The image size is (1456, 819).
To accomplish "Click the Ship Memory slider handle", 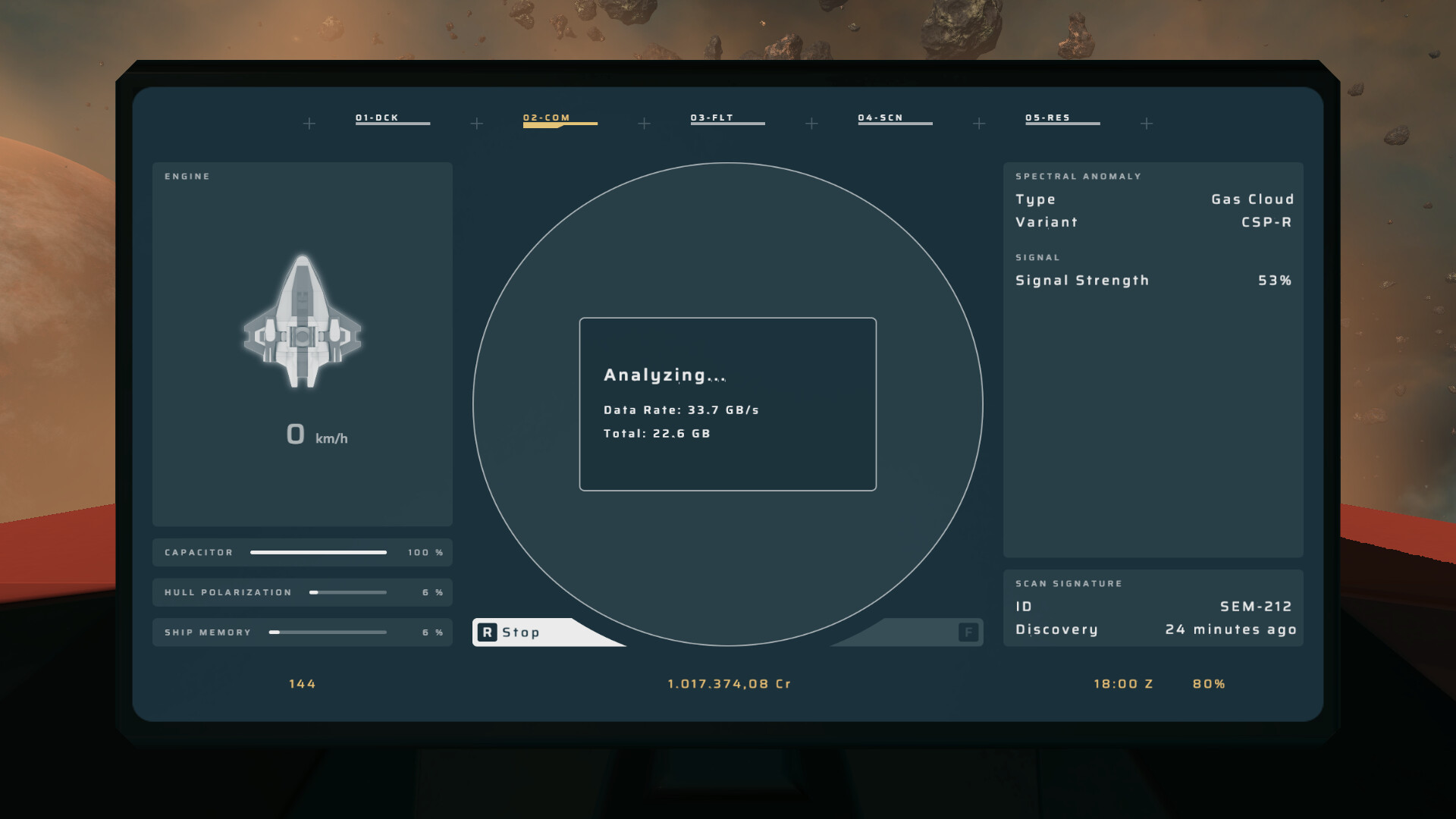I will click(275, 632).
